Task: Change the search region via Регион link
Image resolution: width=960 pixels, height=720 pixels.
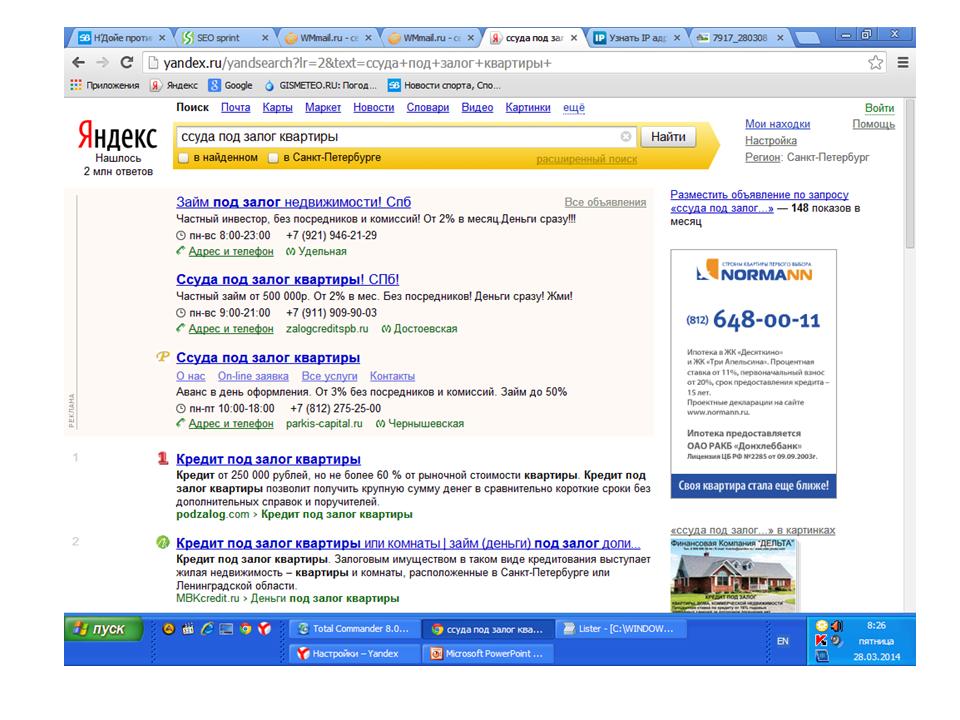Action: pyautogui.click(x=762, y=157)
